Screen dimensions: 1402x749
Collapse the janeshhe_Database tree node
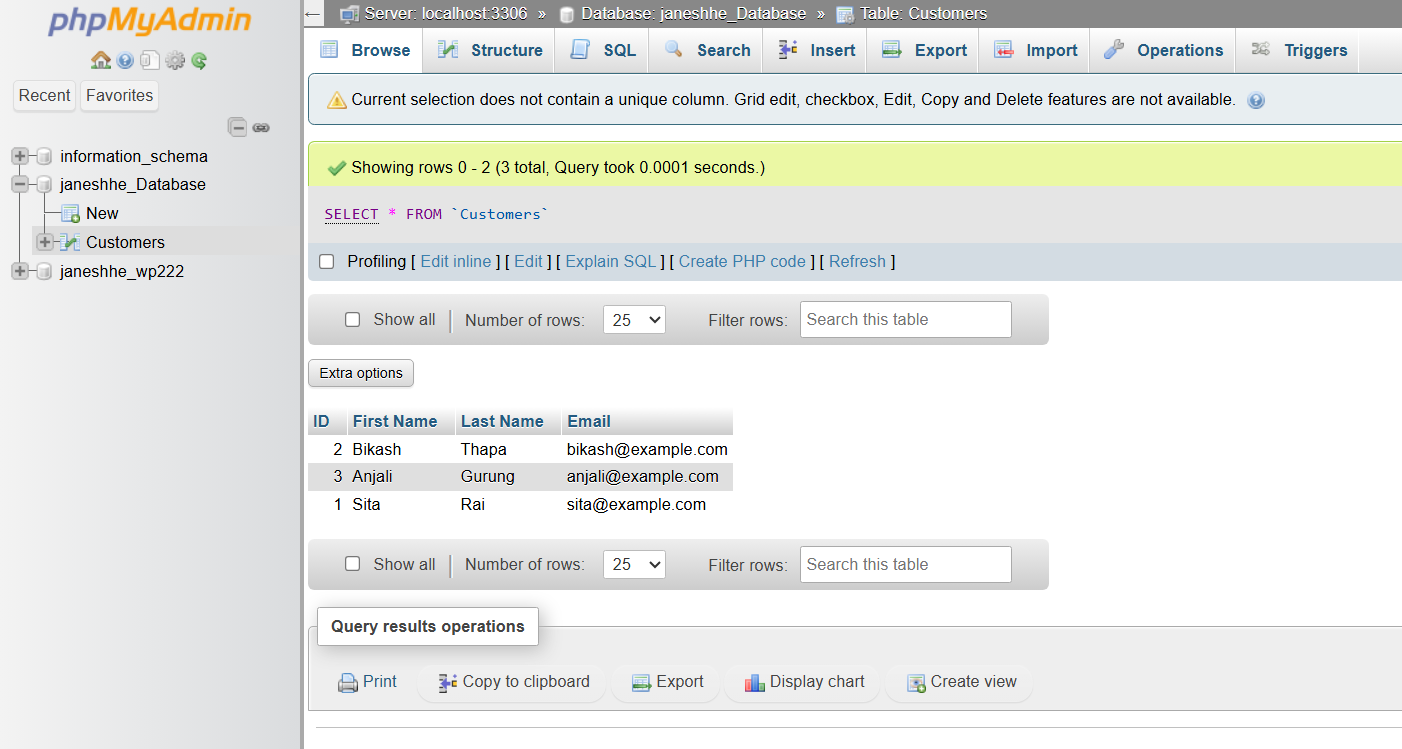20,184
